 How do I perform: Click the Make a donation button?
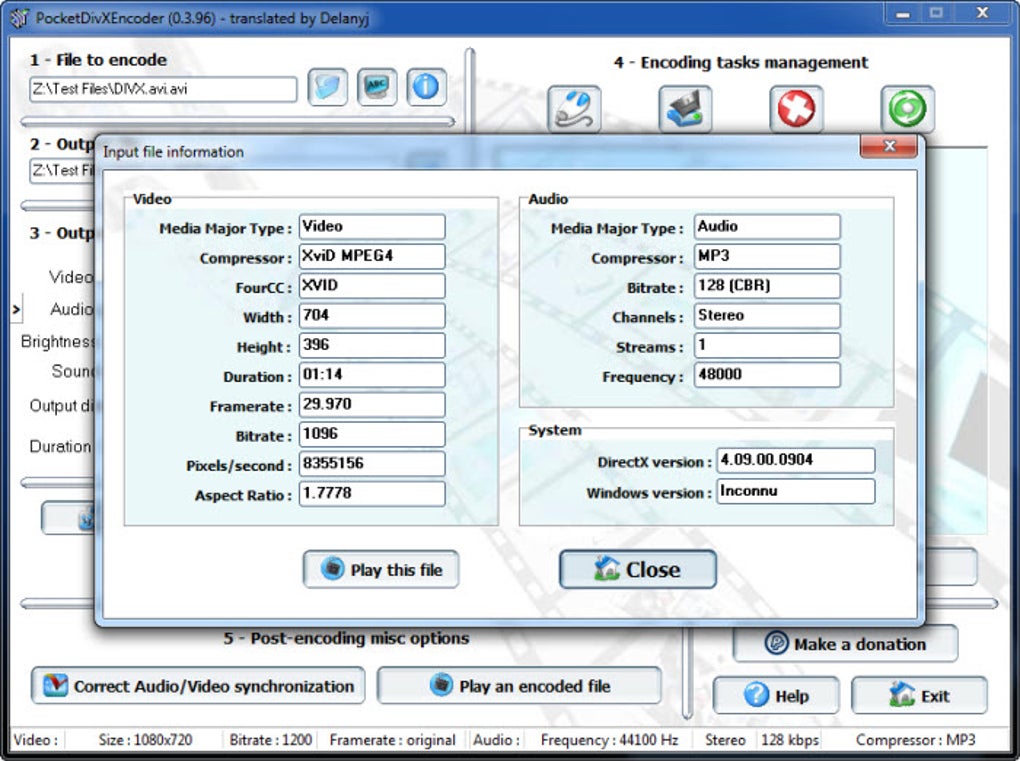click(845, 644)
